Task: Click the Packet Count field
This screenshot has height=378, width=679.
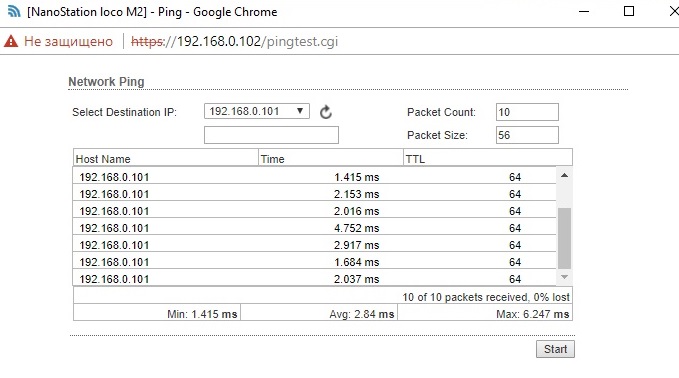Action: (527, 112)
